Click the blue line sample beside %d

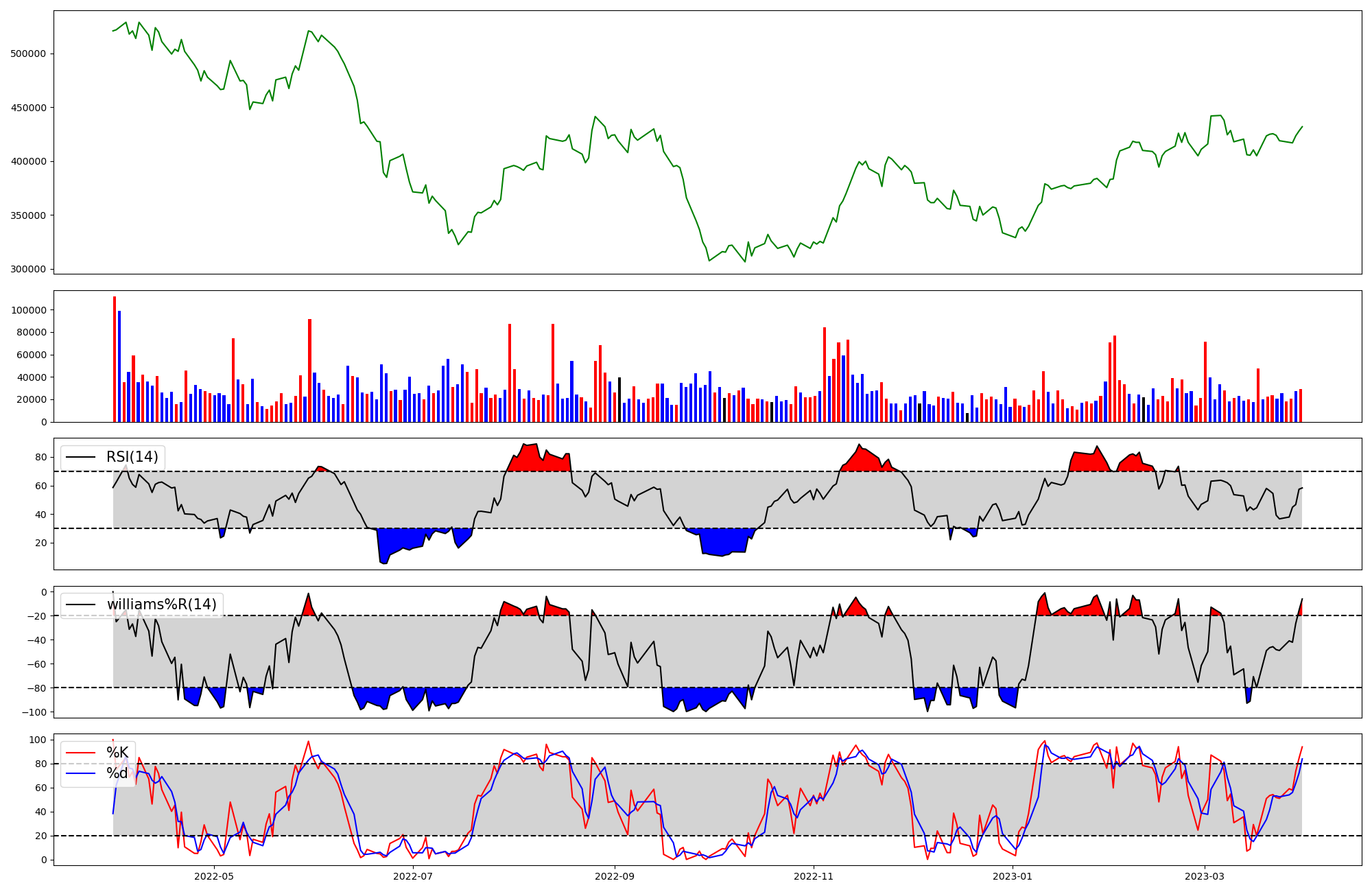80,773
